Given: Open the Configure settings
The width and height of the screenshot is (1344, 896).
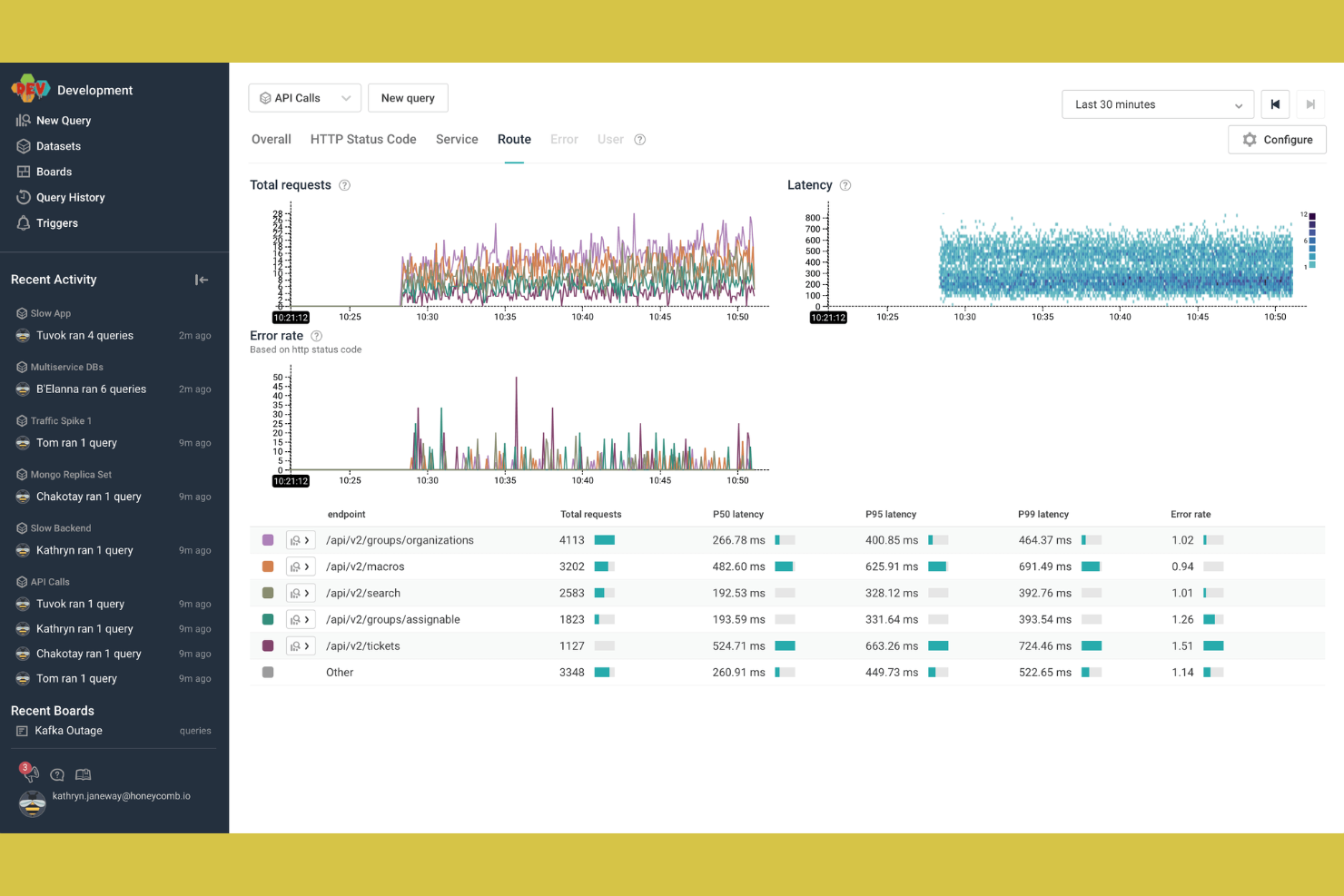Looking at the screenshot, I should pos(1277,139).
